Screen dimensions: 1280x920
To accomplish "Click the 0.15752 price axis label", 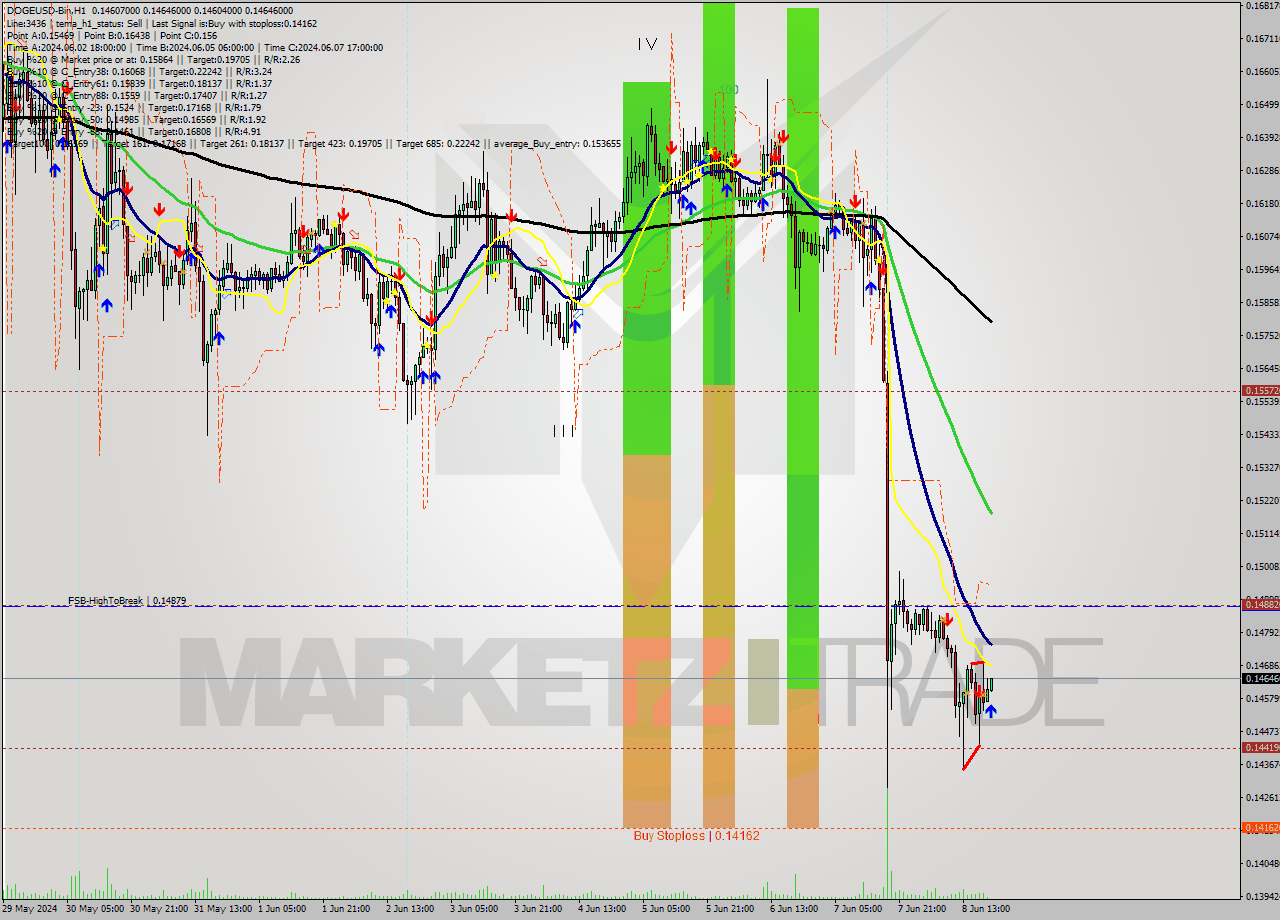I will click(1261, 336).
